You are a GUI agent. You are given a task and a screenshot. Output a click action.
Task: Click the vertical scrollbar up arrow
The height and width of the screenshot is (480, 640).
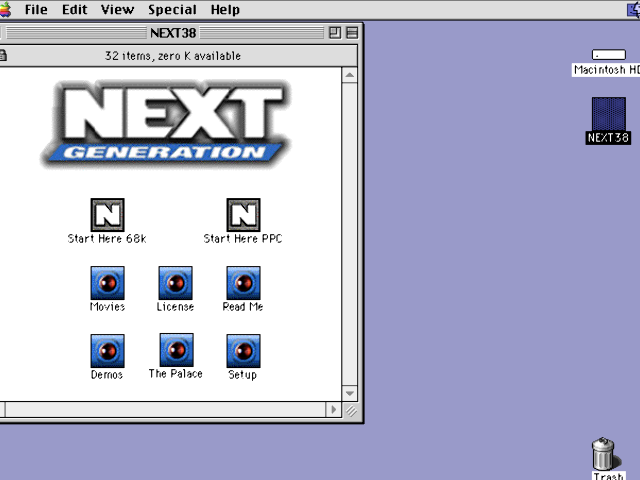(x=349, y=75)
